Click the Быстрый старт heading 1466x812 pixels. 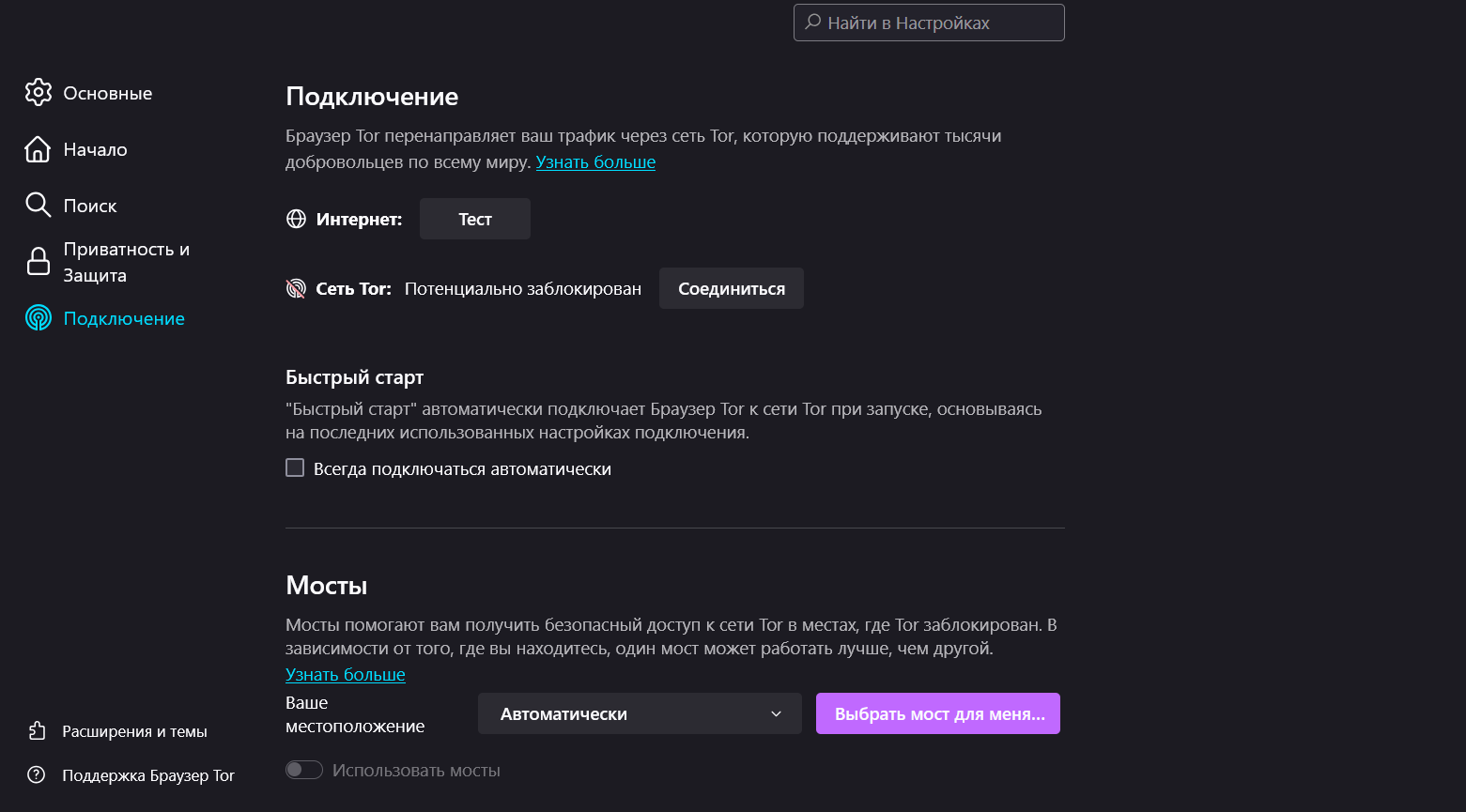pyautogui.click(x=355, y=377)
